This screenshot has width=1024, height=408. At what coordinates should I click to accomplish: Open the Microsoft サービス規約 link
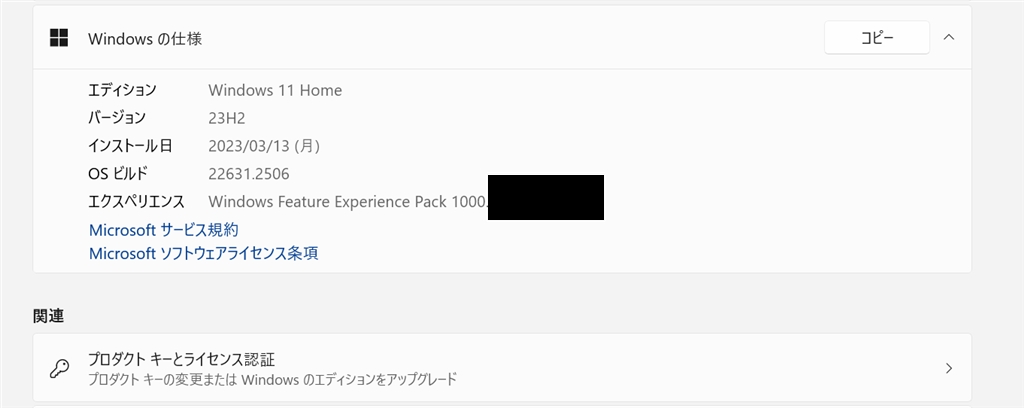164,230
